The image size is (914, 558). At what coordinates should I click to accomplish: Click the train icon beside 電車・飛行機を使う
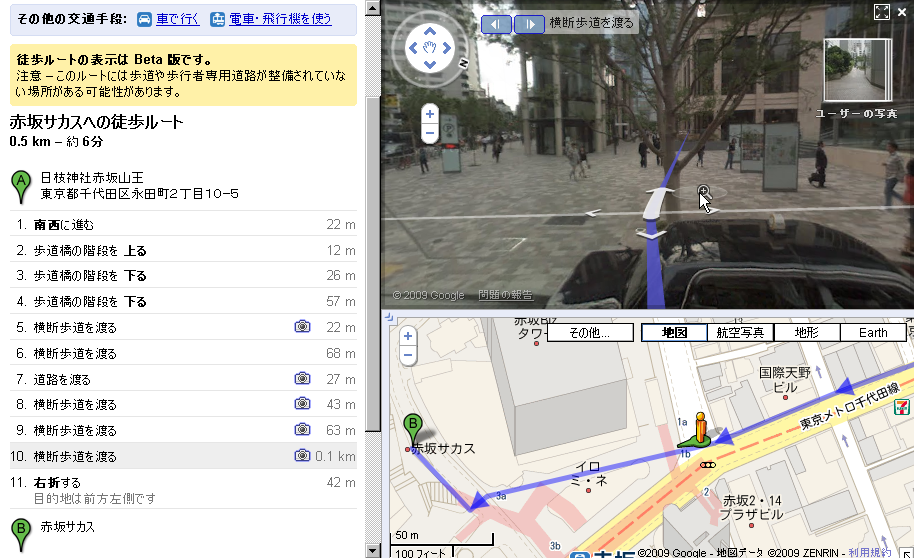[x=217, y=19]
